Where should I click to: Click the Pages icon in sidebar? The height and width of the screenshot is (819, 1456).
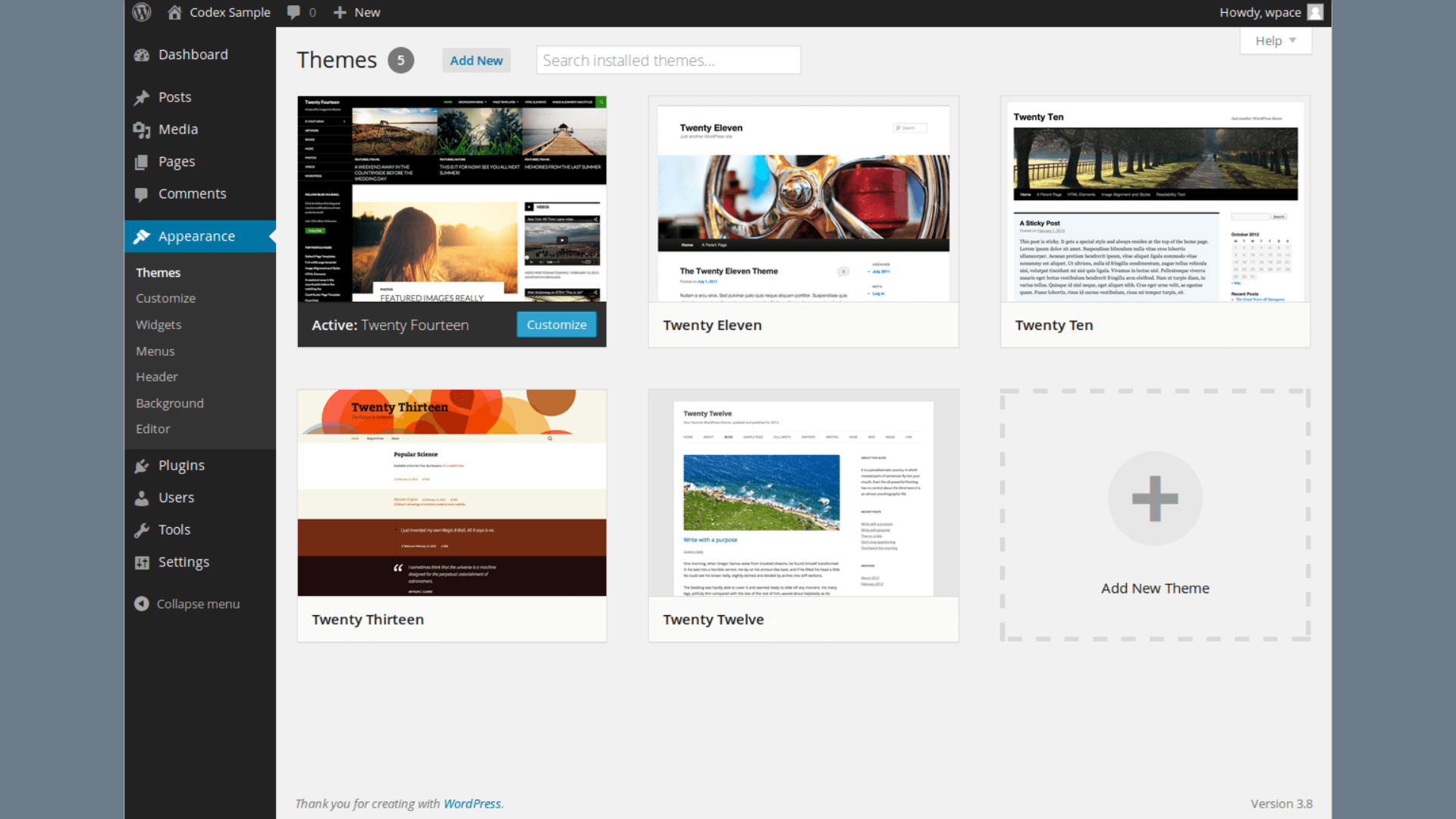pos(142,162)
